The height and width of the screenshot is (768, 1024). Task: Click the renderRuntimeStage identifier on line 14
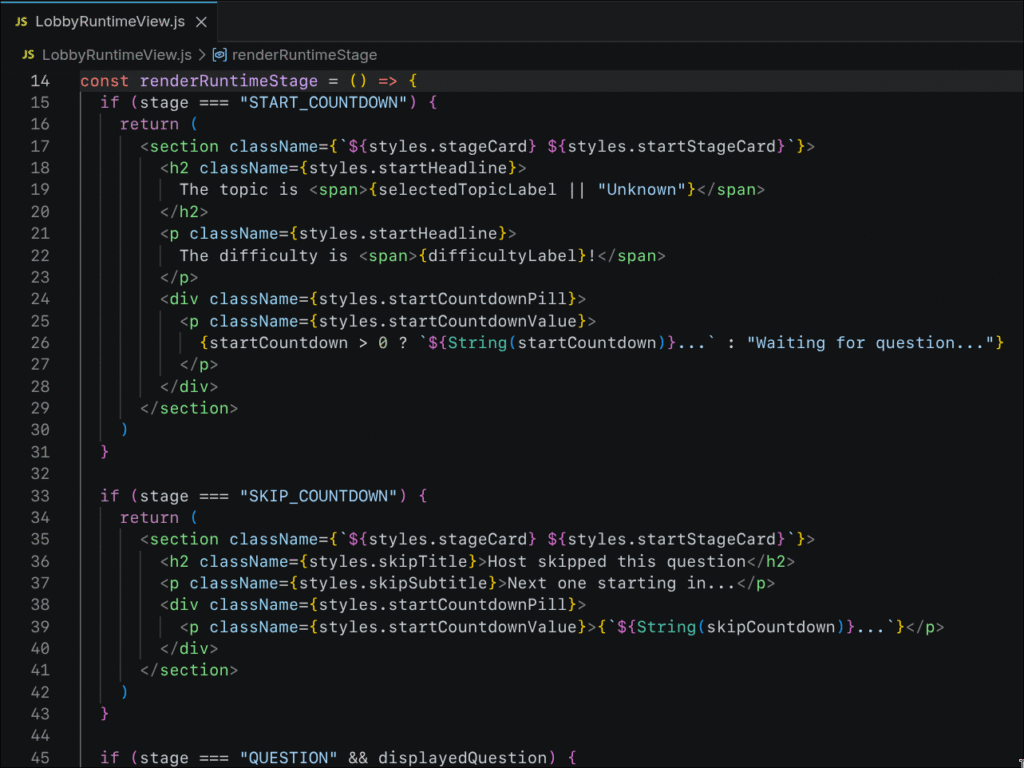tap(229, 81)
